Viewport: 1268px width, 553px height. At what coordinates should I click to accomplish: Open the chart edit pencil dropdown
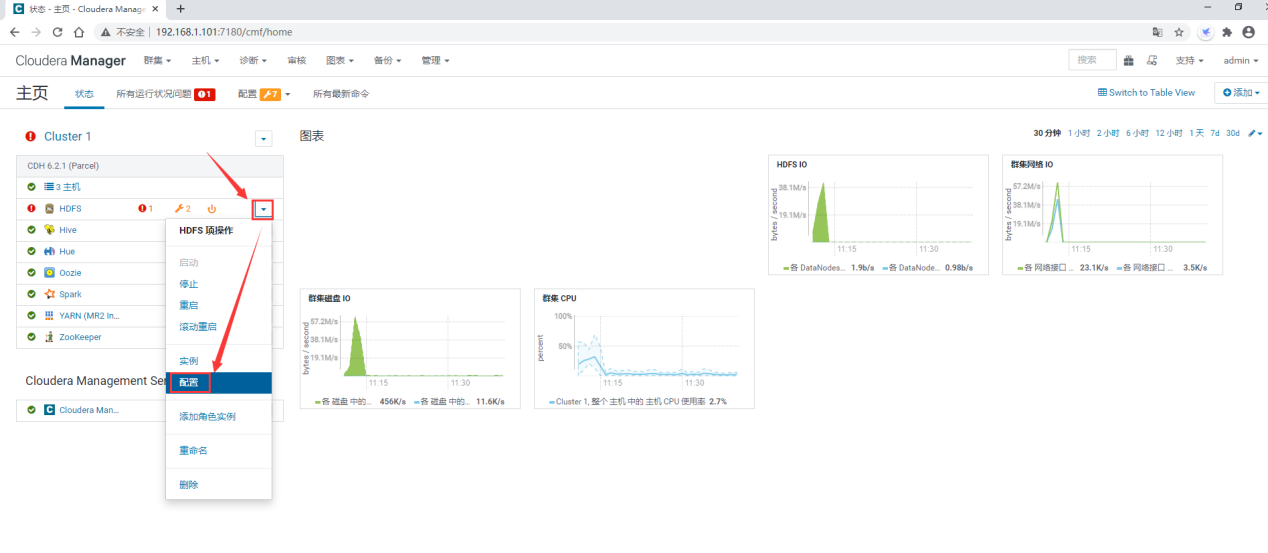click(x=1255, y=133)
